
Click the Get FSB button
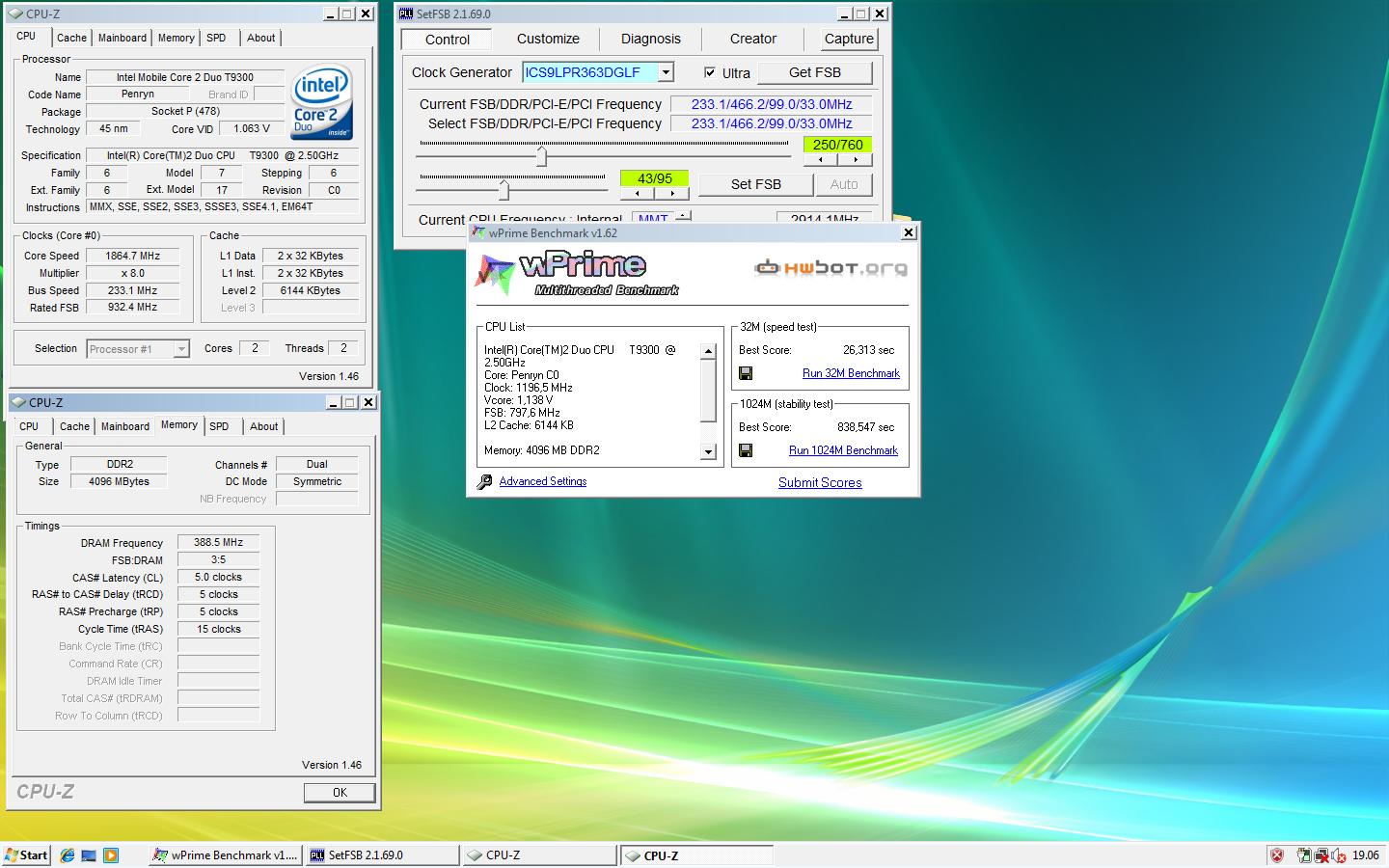coord(815,72)
